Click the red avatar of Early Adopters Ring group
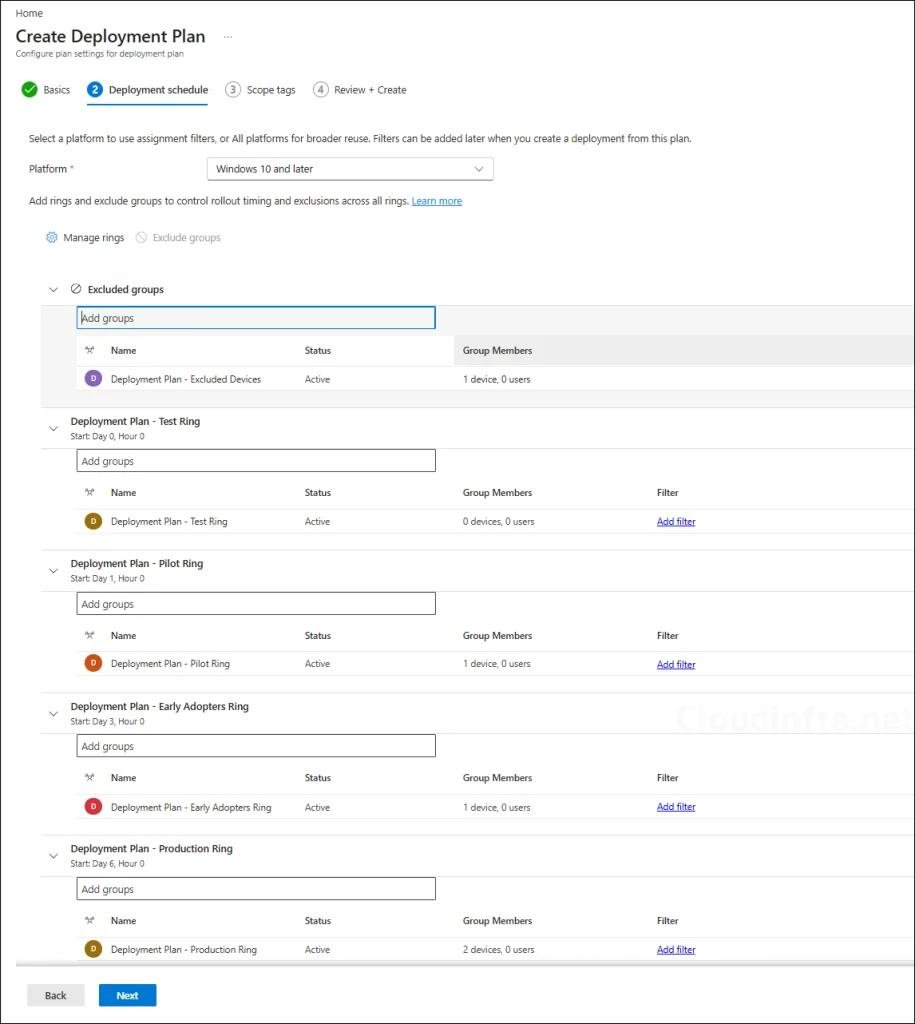The width and height of the screenshot is (915, 1024). click(x=93, y=807)
